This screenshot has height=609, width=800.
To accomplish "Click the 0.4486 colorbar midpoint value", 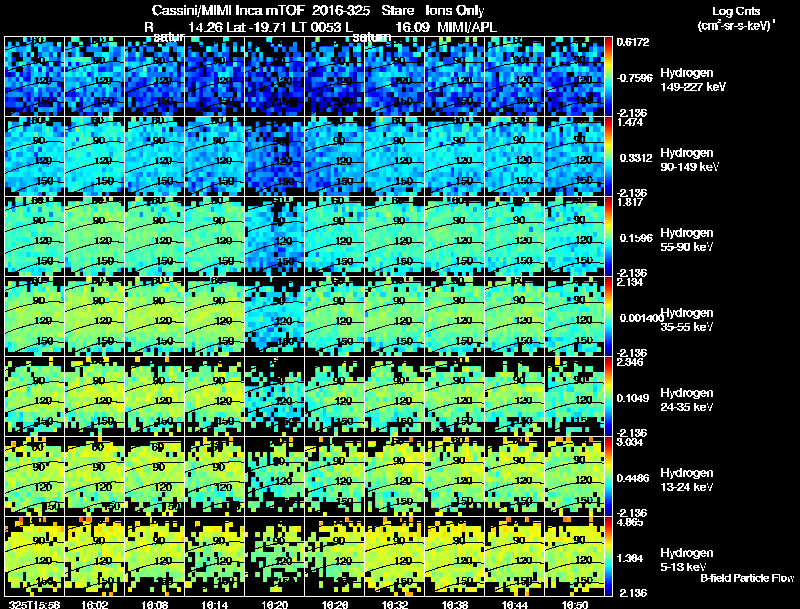I will (633, 478).
